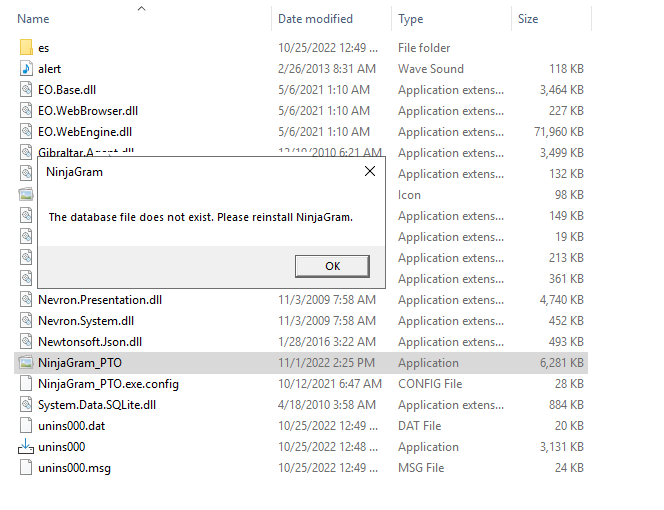Screen dimensions: 664x510
Task: Sort by the Type column header
Action: 410,19
